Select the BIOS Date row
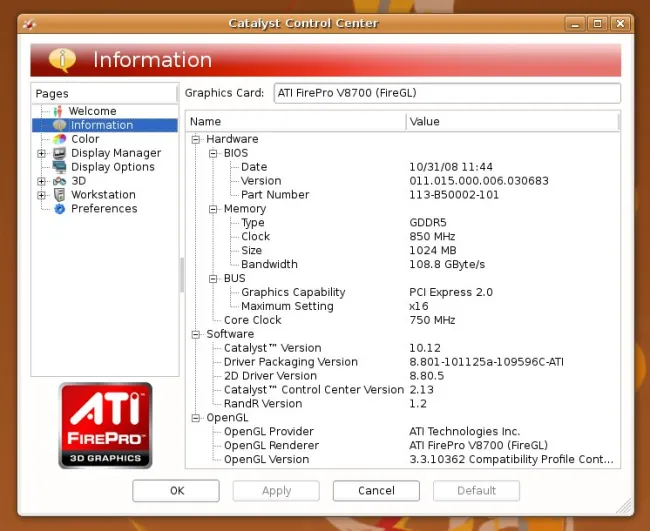This screenshot has height=531, width=650. point(402,167)
